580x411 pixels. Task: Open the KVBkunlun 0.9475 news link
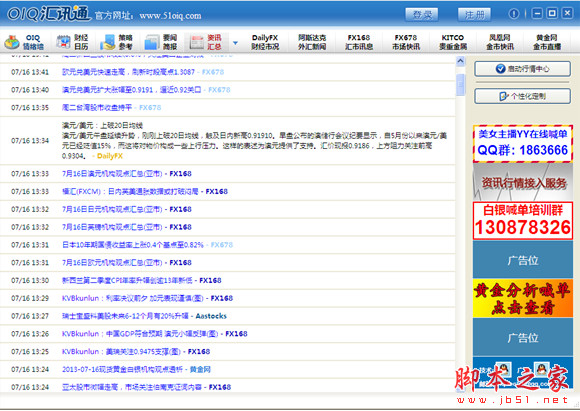[121, 351]
